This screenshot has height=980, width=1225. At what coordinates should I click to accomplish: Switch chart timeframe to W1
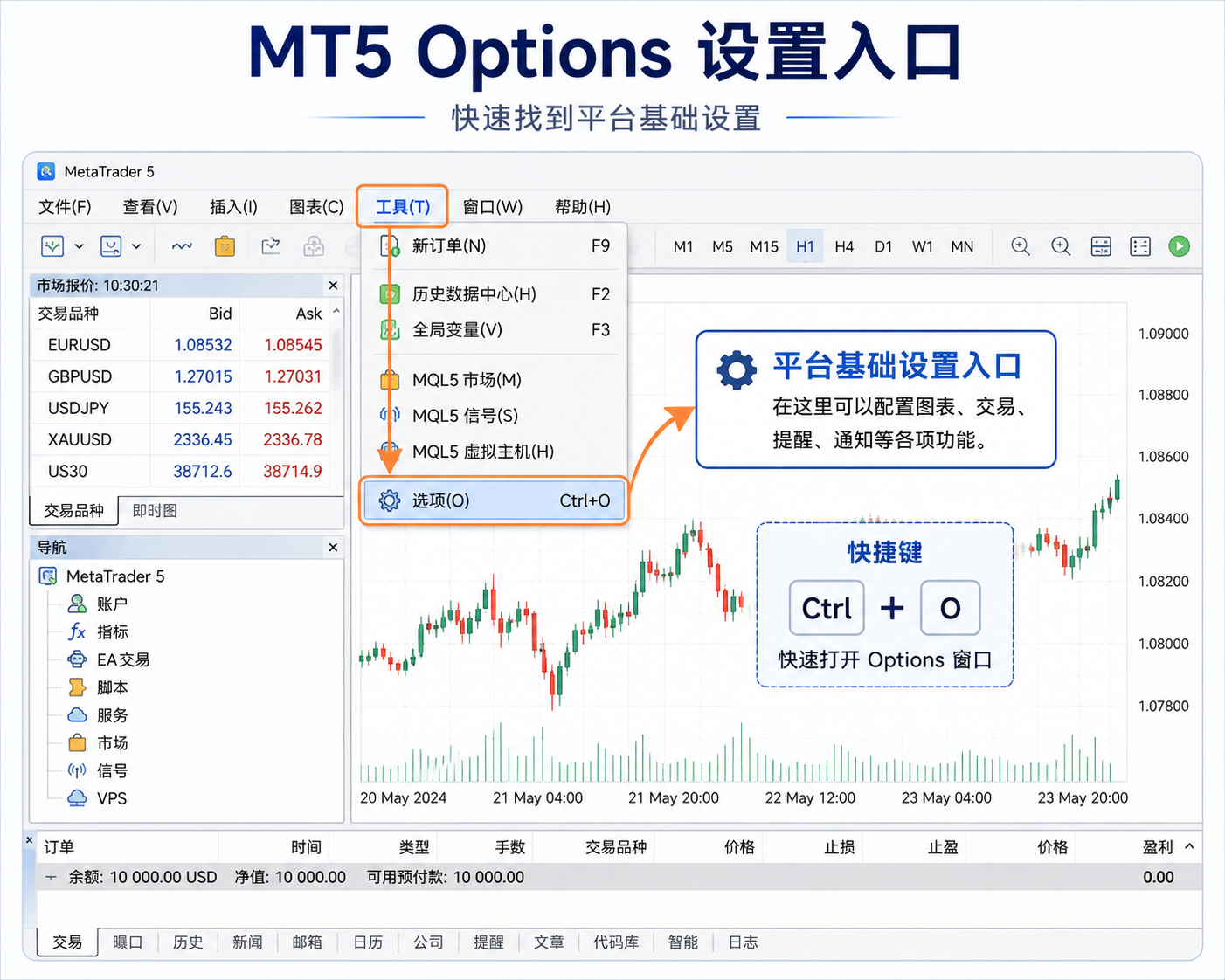pyautogui.click(x=923, y=246)
